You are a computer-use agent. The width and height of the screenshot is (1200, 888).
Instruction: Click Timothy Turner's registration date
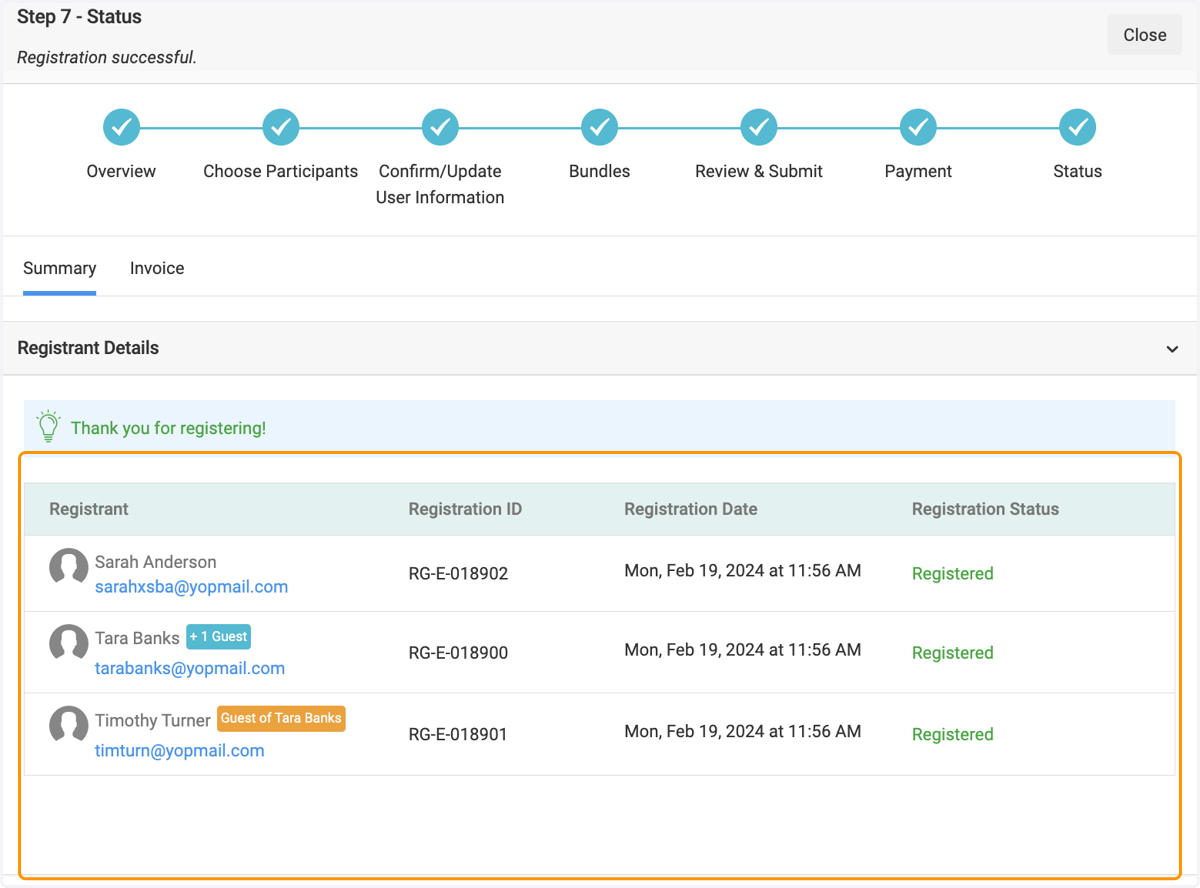coord(743,731)
